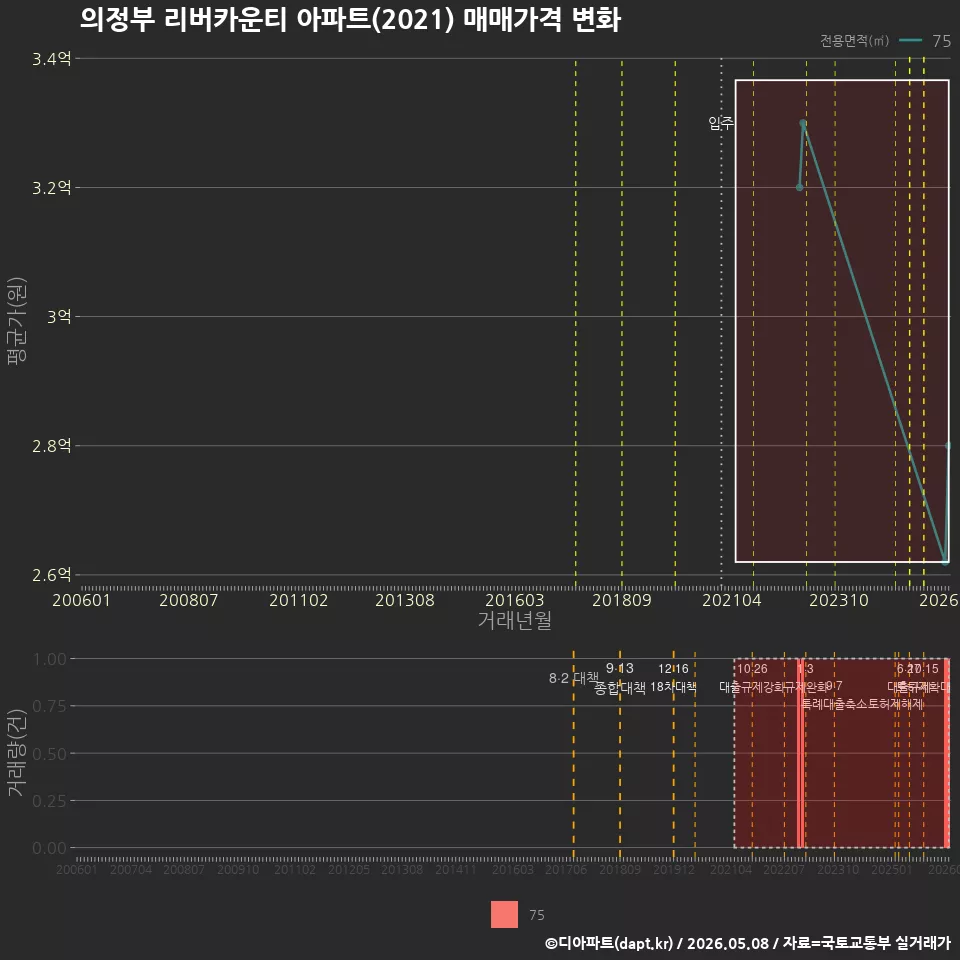Click 202501 on the volume chart x-axis
The image size is (960, 960).
pyautogui.click(x=892, y=869)
